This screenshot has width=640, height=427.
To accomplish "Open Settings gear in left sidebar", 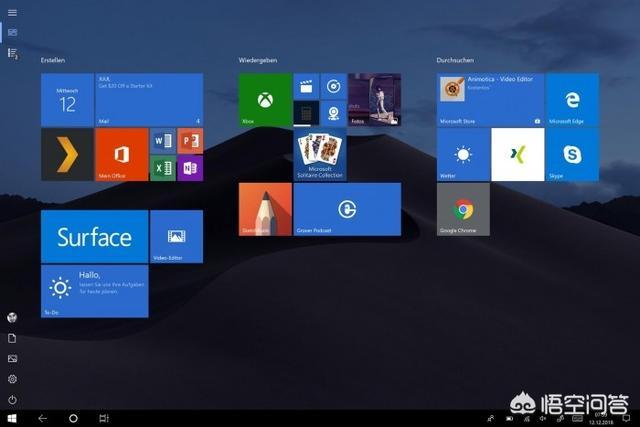I will point(12,379).
